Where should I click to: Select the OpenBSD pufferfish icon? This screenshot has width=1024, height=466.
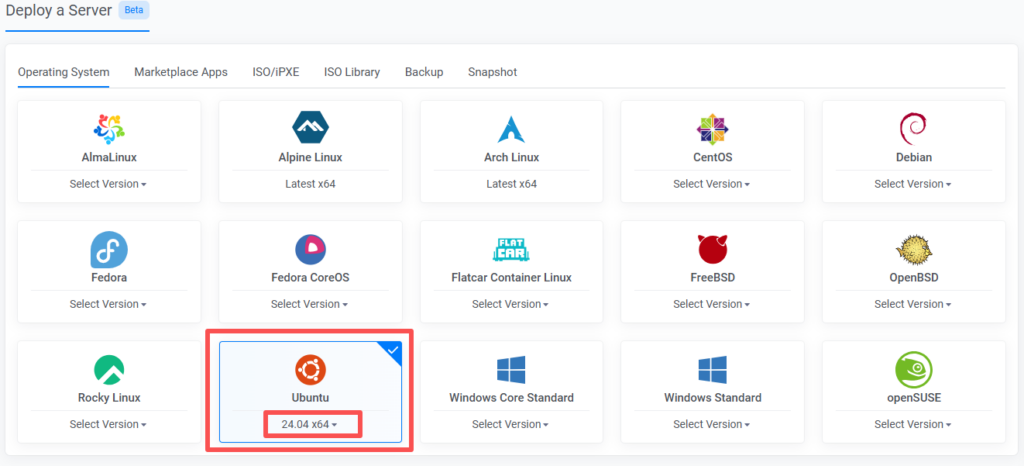[913, 249]
